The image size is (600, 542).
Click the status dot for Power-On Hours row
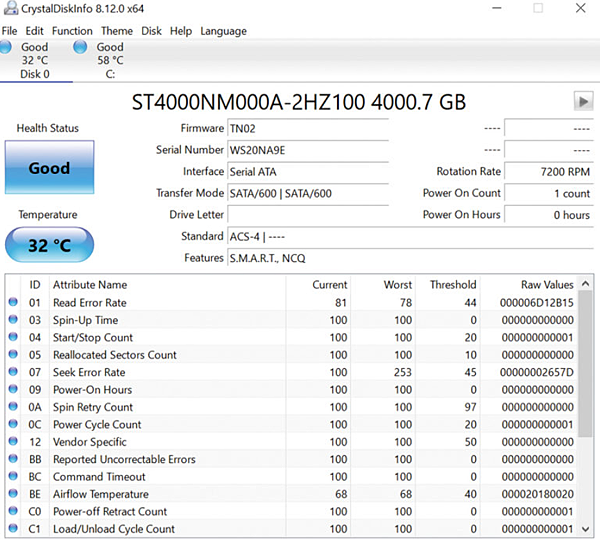(x=13, y=389)
